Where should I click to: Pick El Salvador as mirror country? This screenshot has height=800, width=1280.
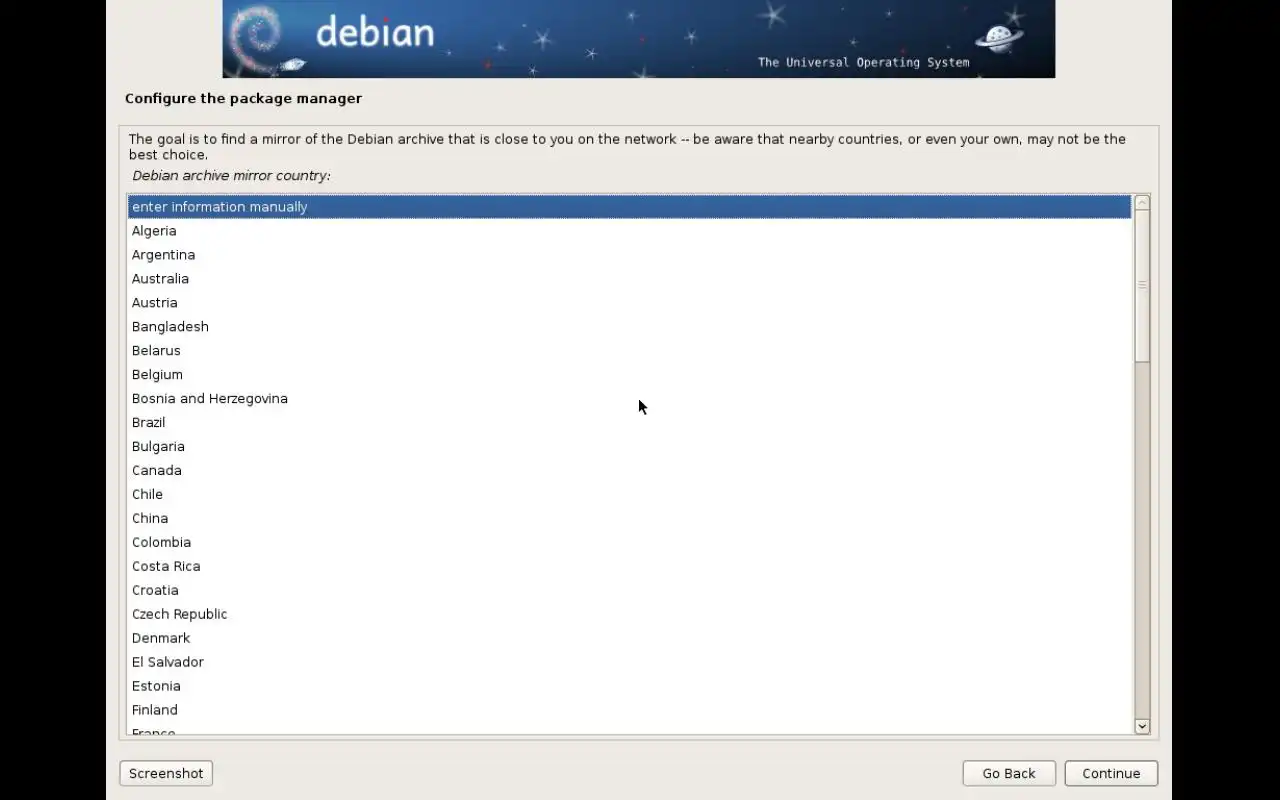[629, 663]
